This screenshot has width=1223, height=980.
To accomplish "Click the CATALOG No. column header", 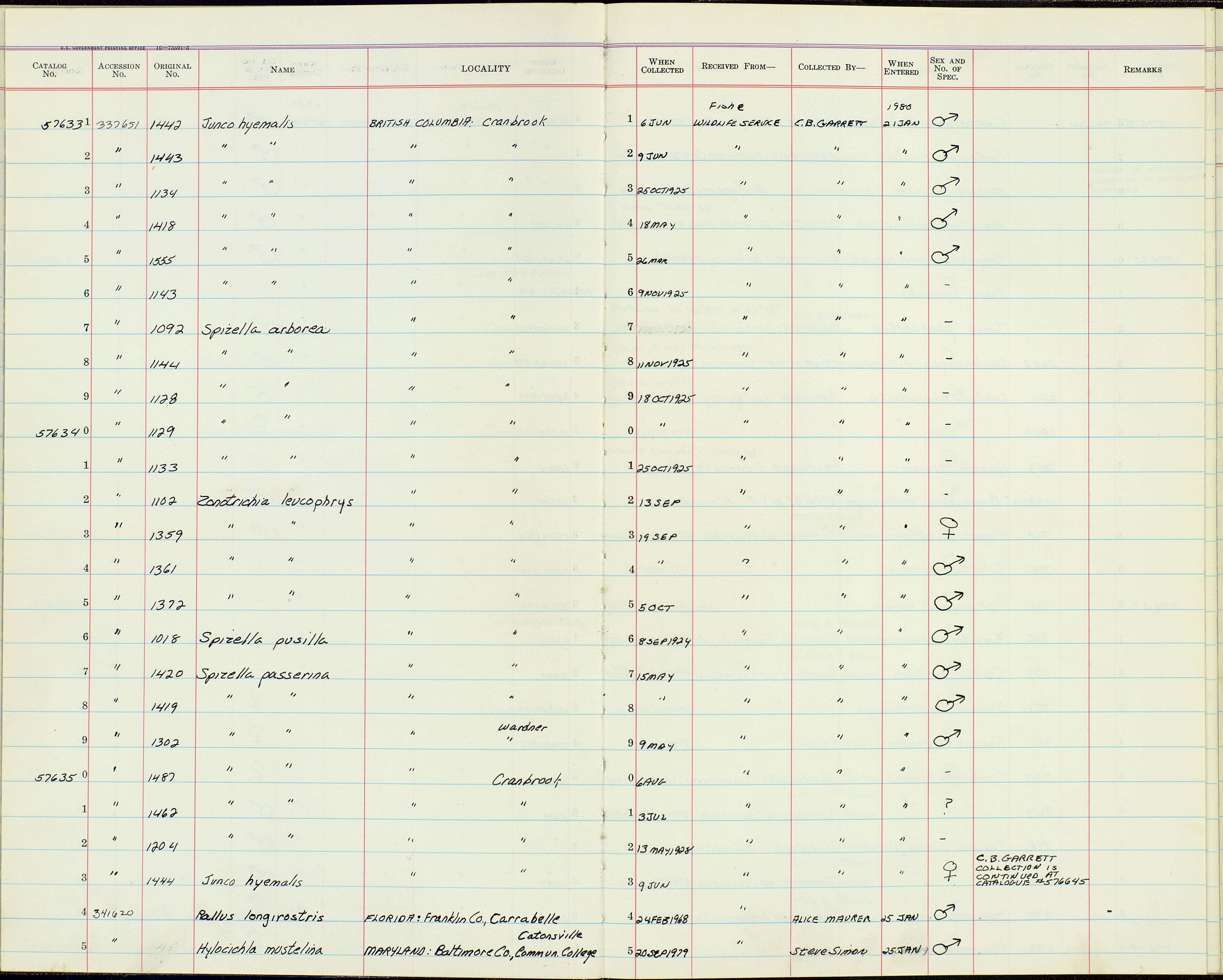I will (49, 70).
